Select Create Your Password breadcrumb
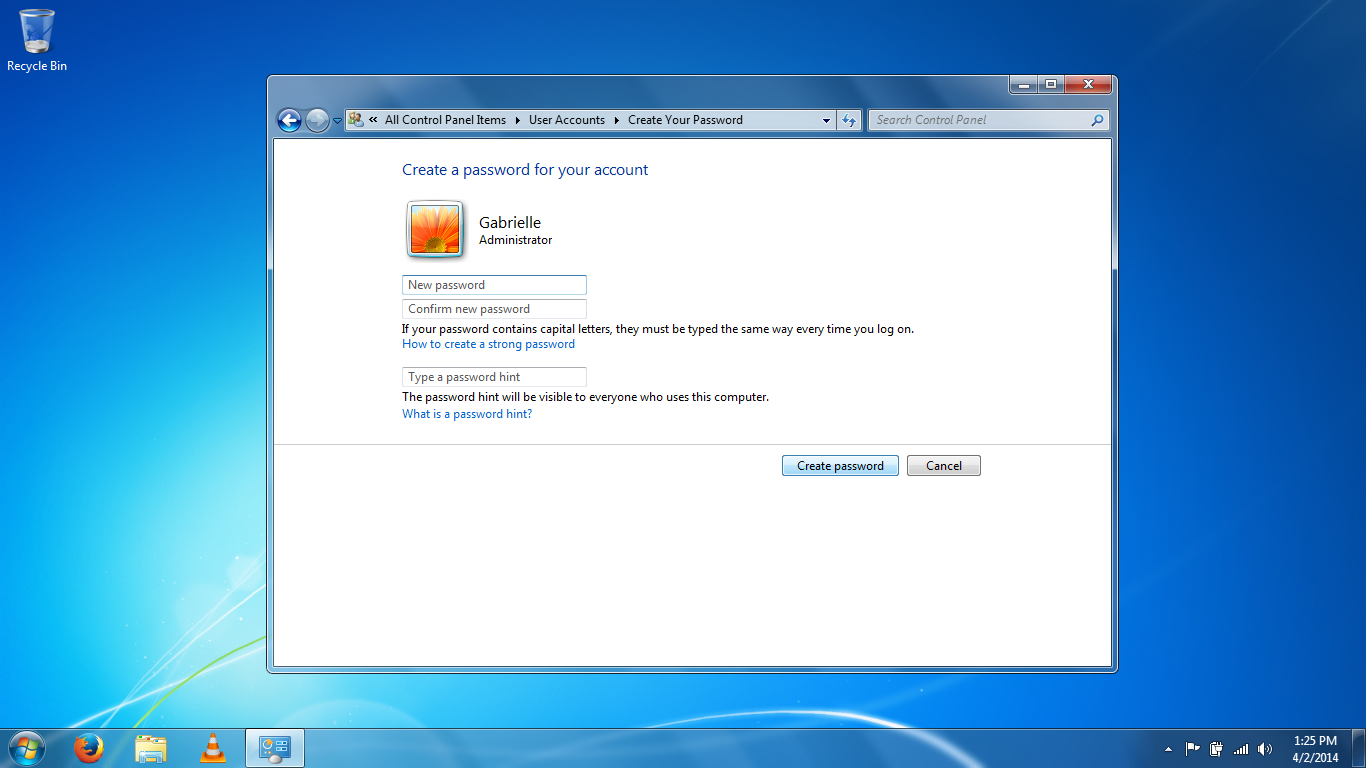The image size is (1366, 768). click(x=685, y=120)
